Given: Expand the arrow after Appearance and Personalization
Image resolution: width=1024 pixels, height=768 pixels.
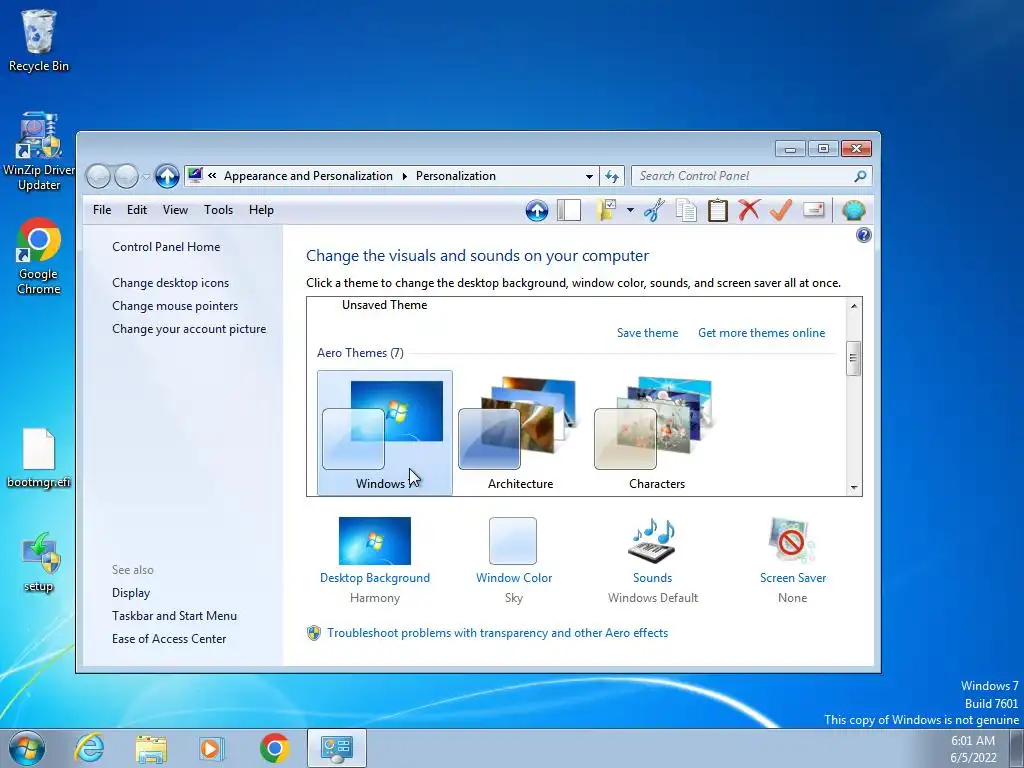Looking at the screenshot, I should tap(405, 176).
